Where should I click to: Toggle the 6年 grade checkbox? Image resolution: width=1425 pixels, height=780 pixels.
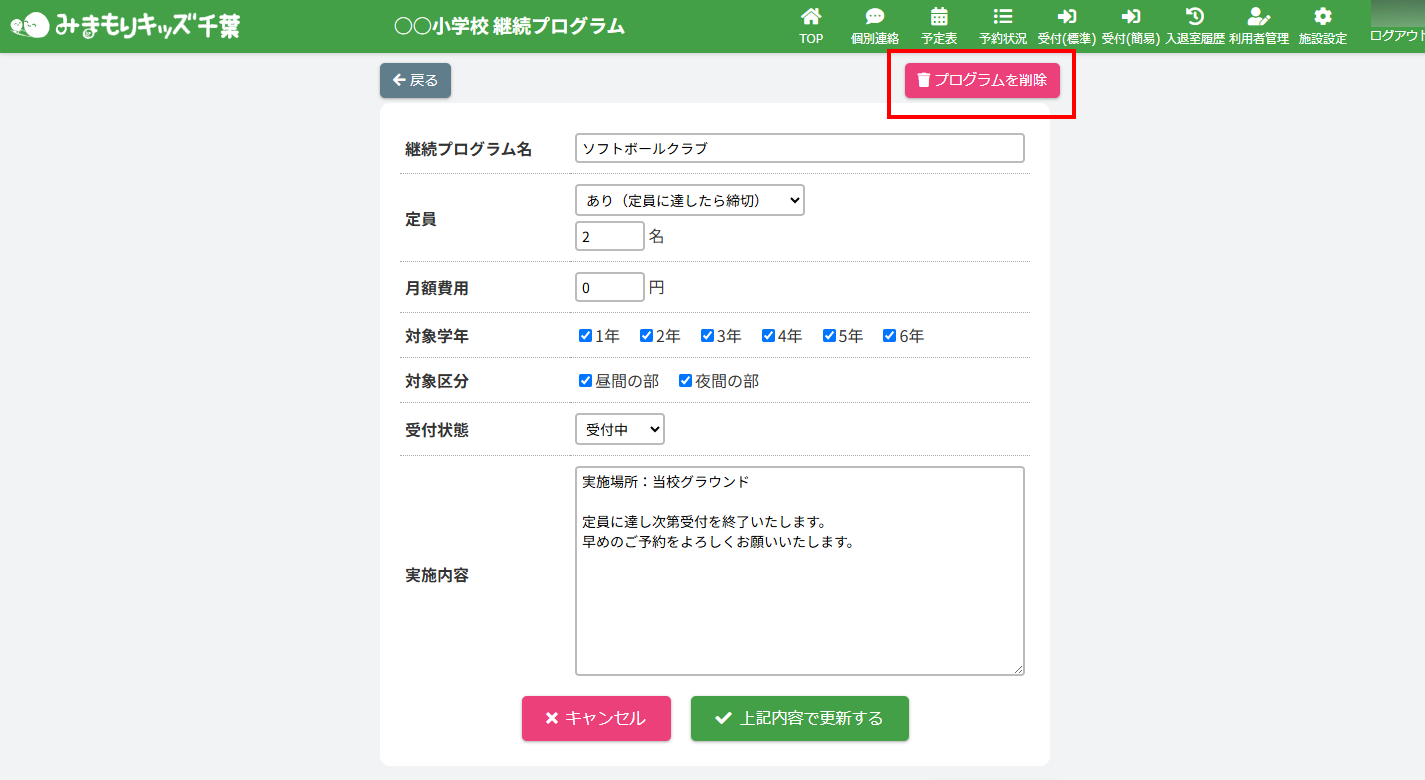click(x=889, y=336)
